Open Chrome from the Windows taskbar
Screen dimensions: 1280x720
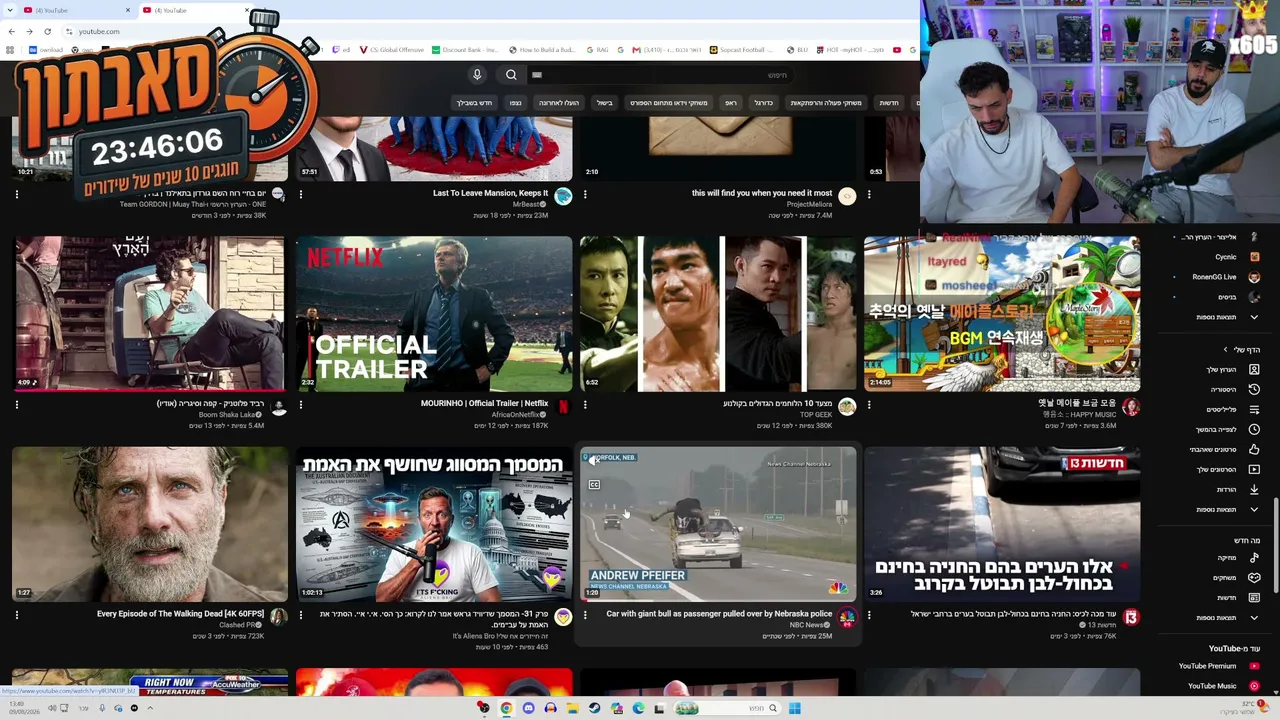click(x=506, y=708)
